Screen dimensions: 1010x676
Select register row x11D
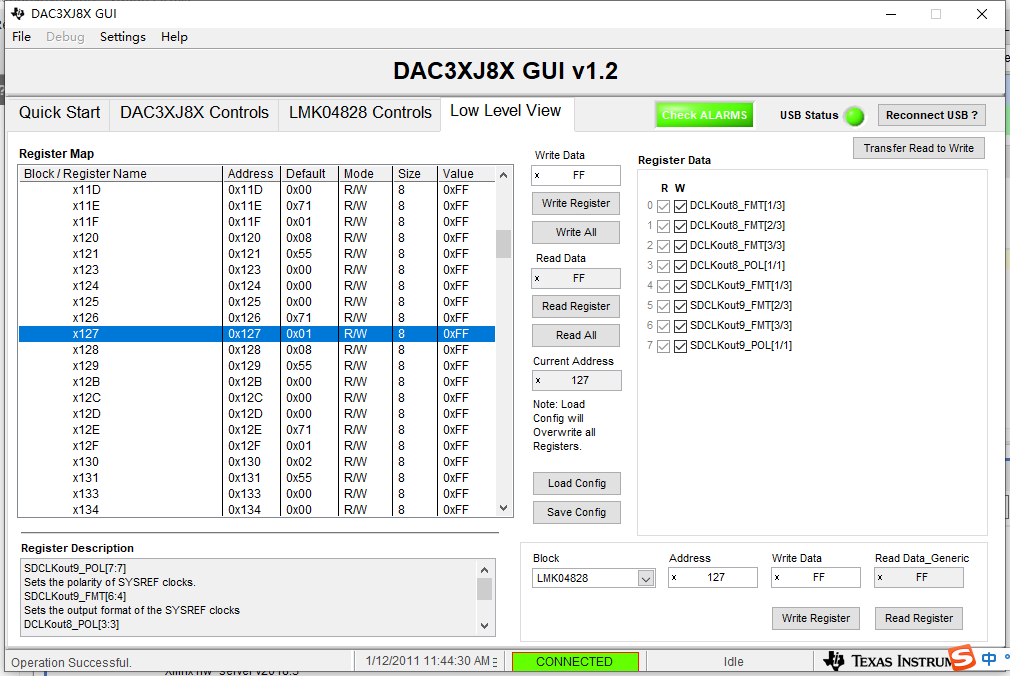[x=257, y=190]
